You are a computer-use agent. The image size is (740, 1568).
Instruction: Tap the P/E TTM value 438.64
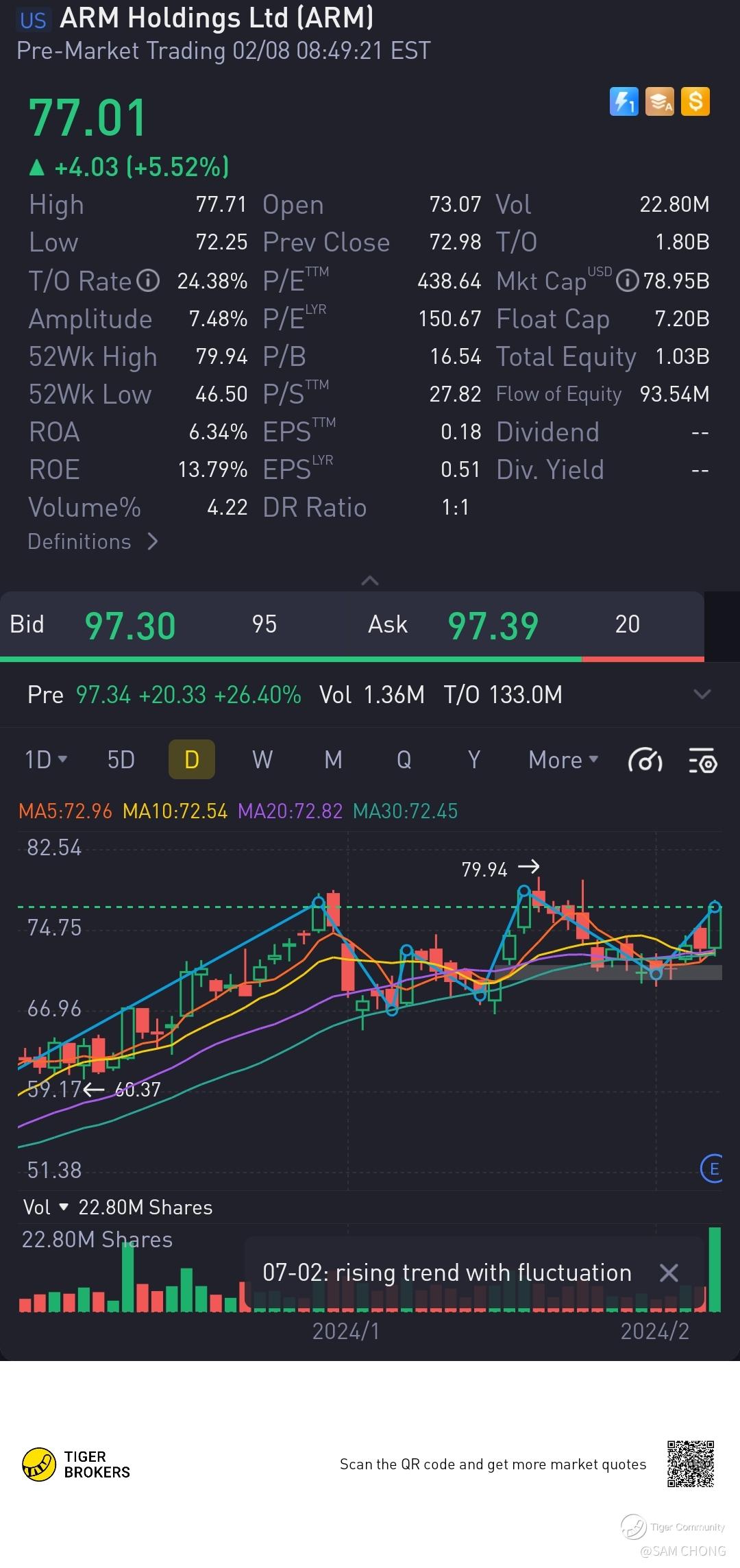(x=449, y=281)
